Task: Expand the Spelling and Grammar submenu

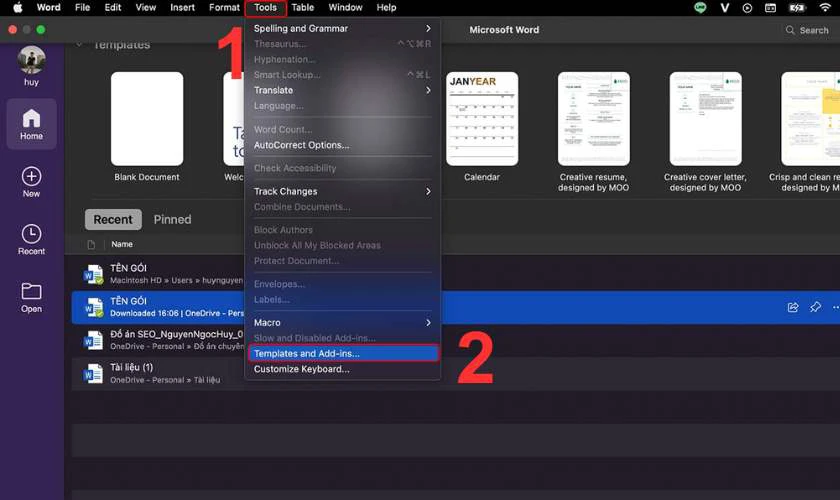Action: (428, 28)
